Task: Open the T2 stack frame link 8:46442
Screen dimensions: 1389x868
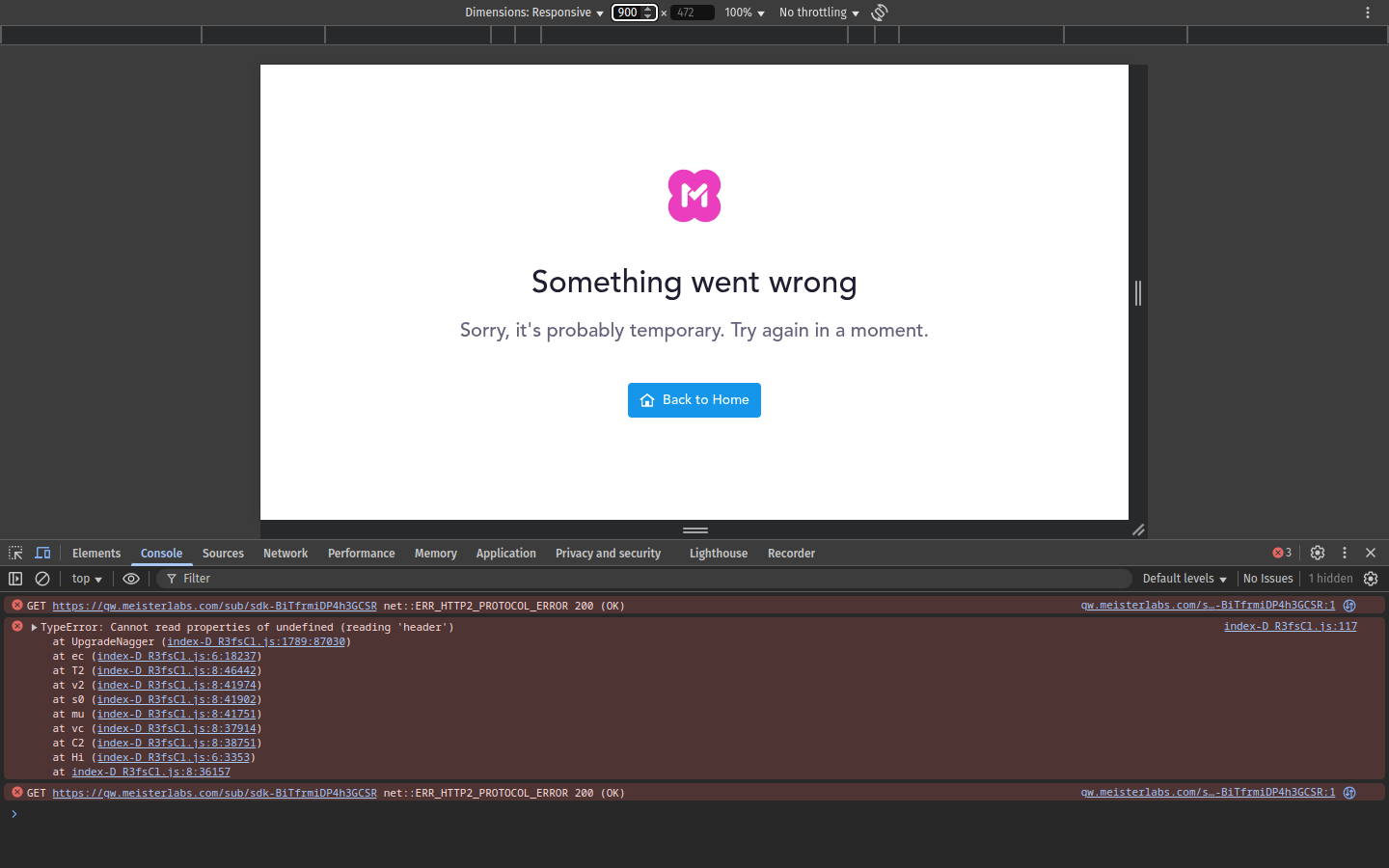Action: tap(177, 670)
